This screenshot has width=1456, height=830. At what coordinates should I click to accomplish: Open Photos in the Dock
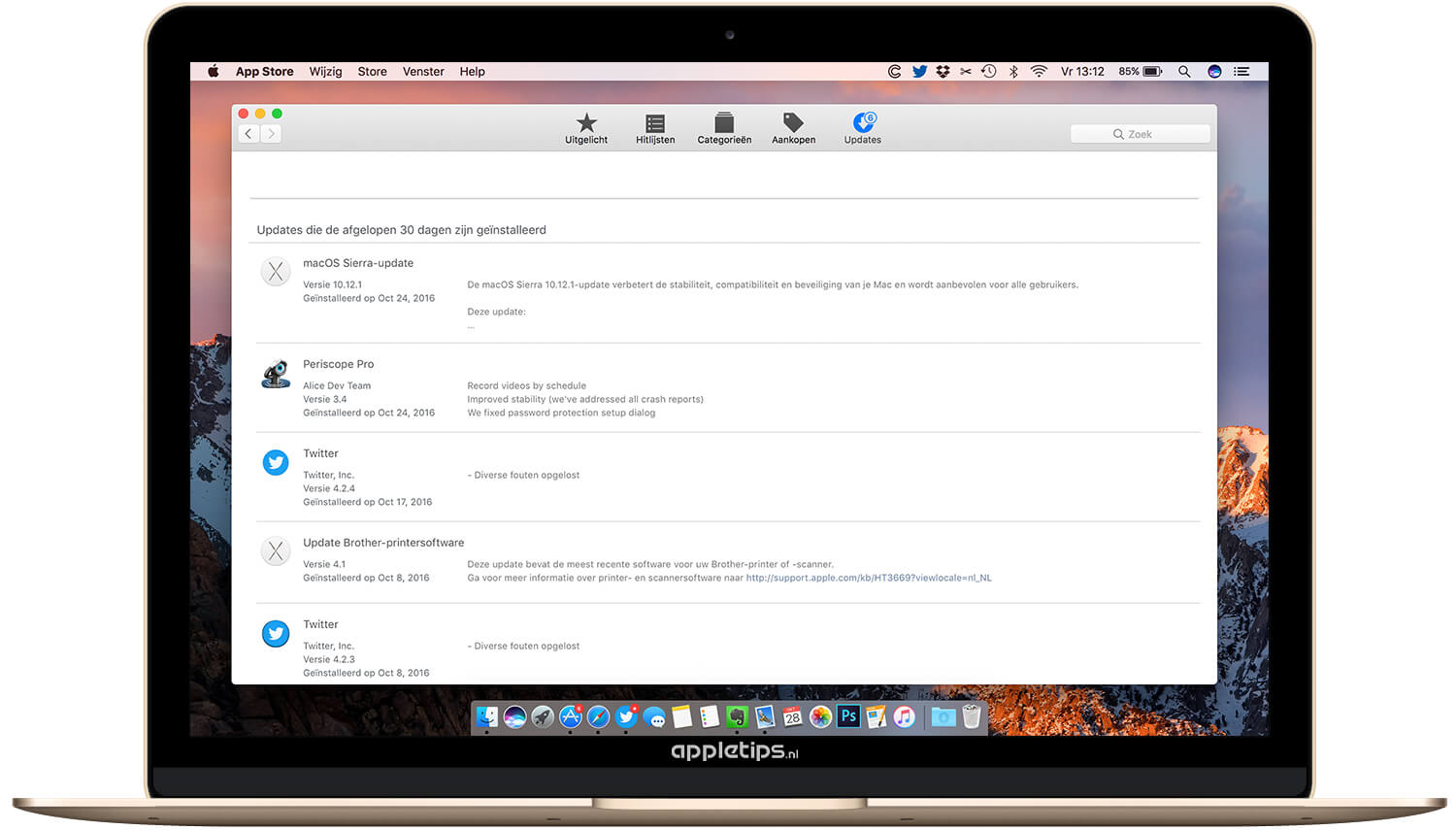(821, 716)
